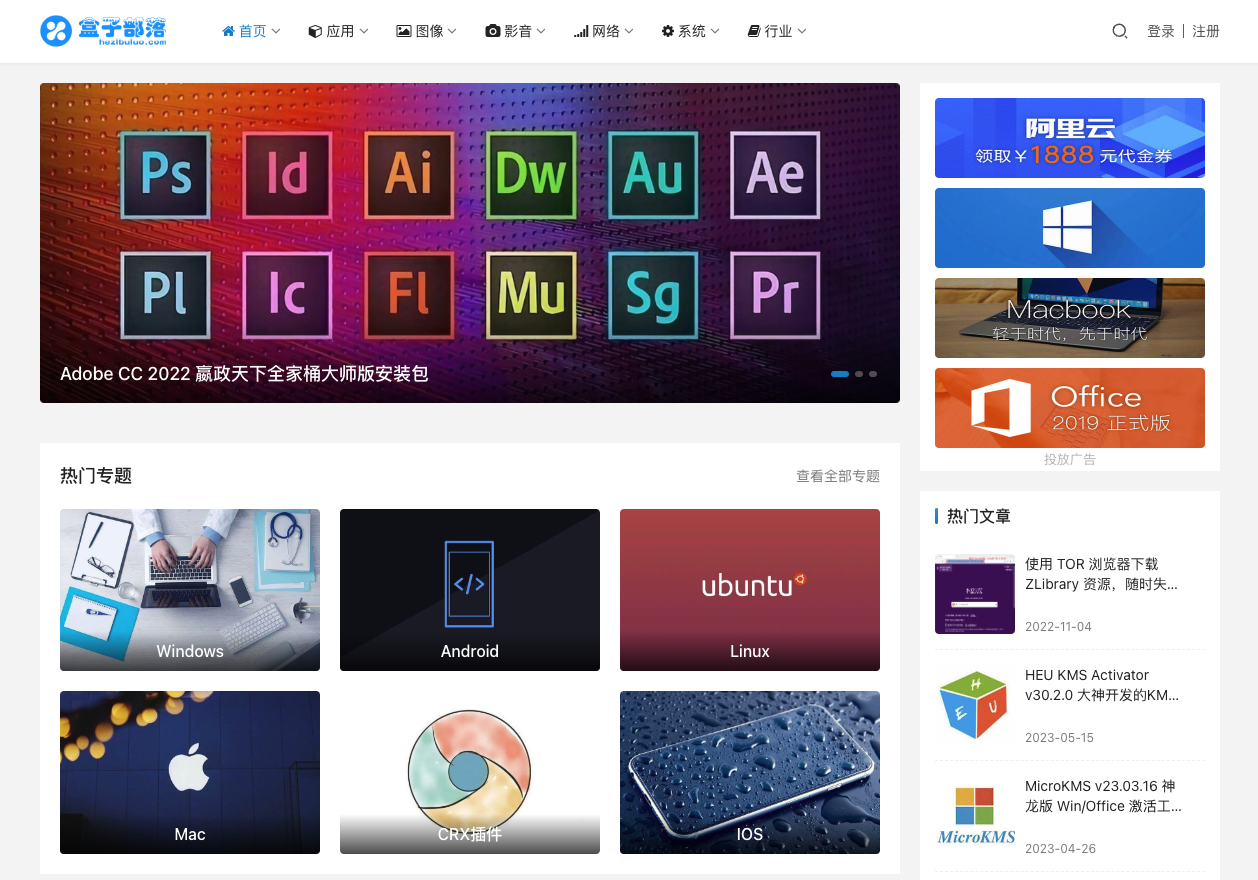1258x880 pixels.
Task: Click the 热门文章 section heading
Action: (x=979, y=516)
